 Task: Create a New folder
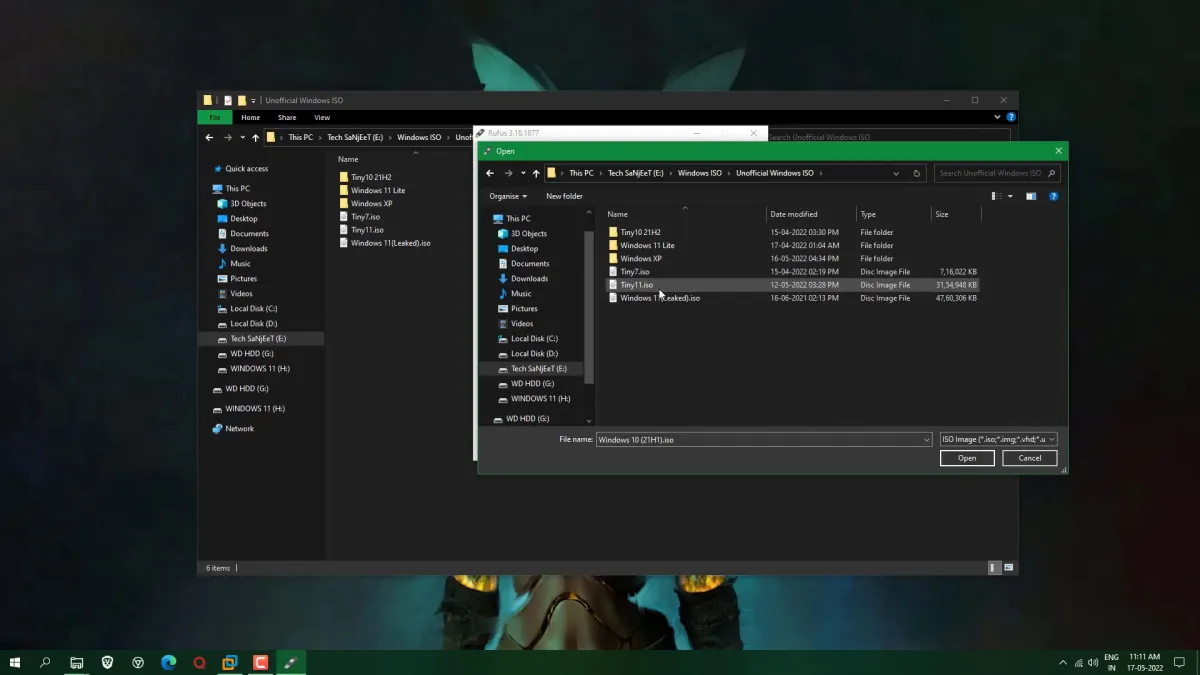[x=564, y=196]
